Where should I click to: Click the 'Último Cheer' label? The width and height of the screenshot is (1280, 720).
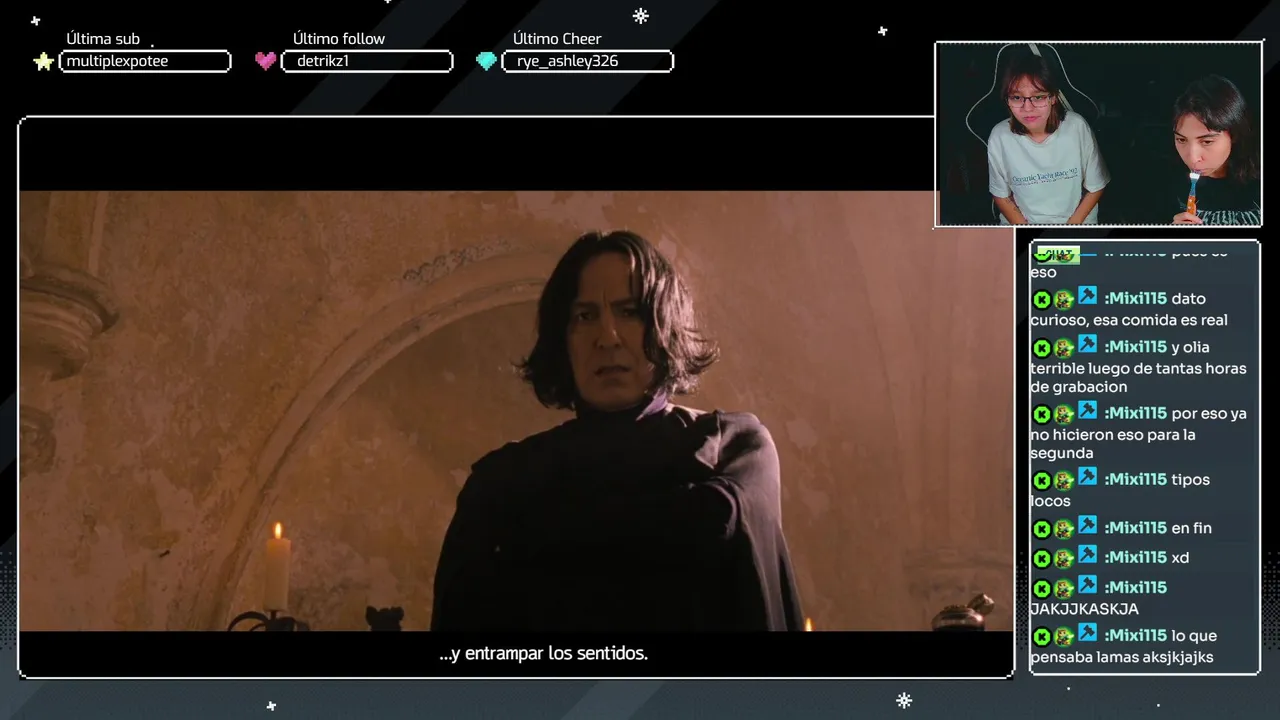tap(557, 39)
